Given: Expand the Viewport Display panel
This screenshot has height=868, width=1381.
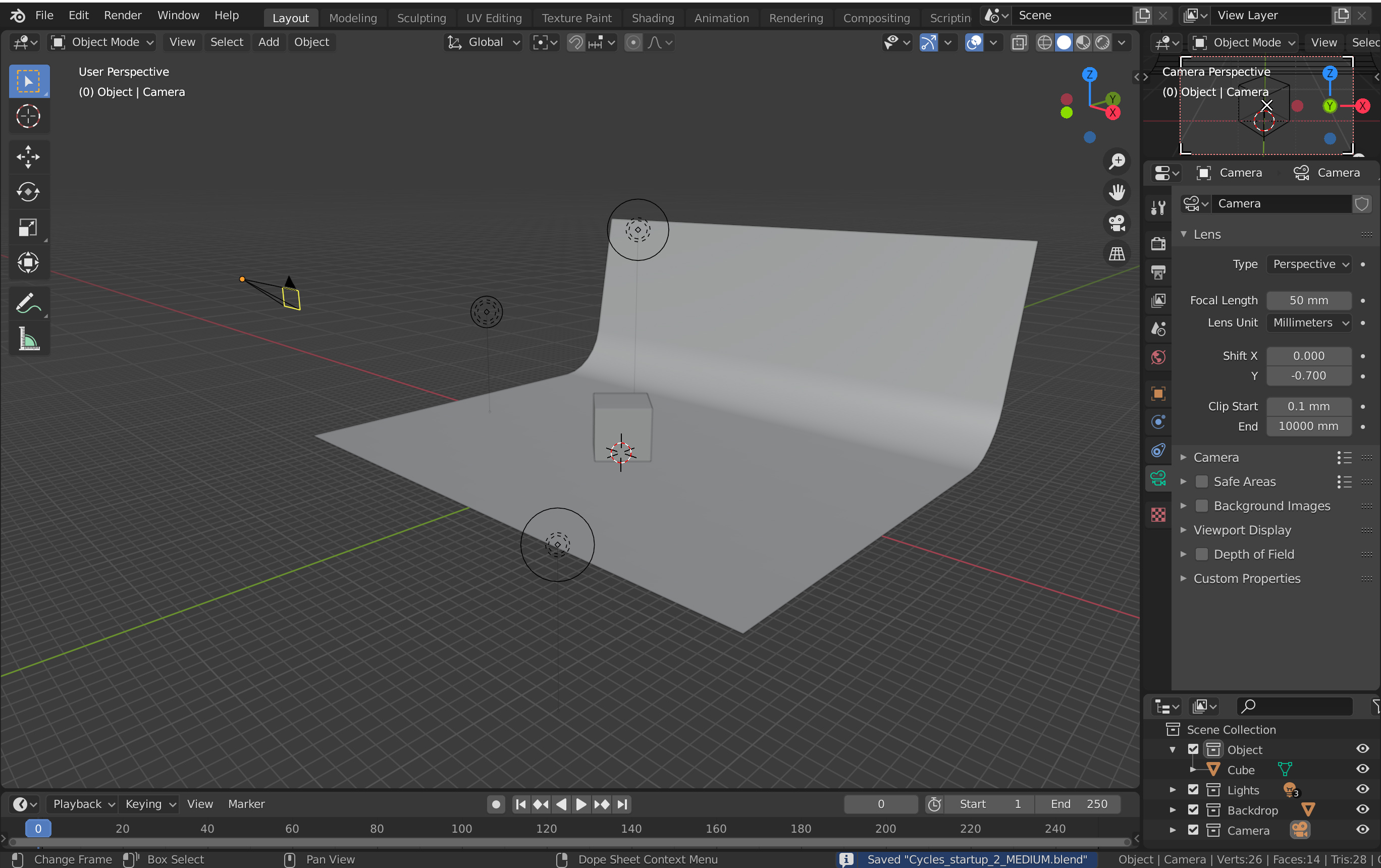Looking at the screenshot, I should click(1242, 530).
